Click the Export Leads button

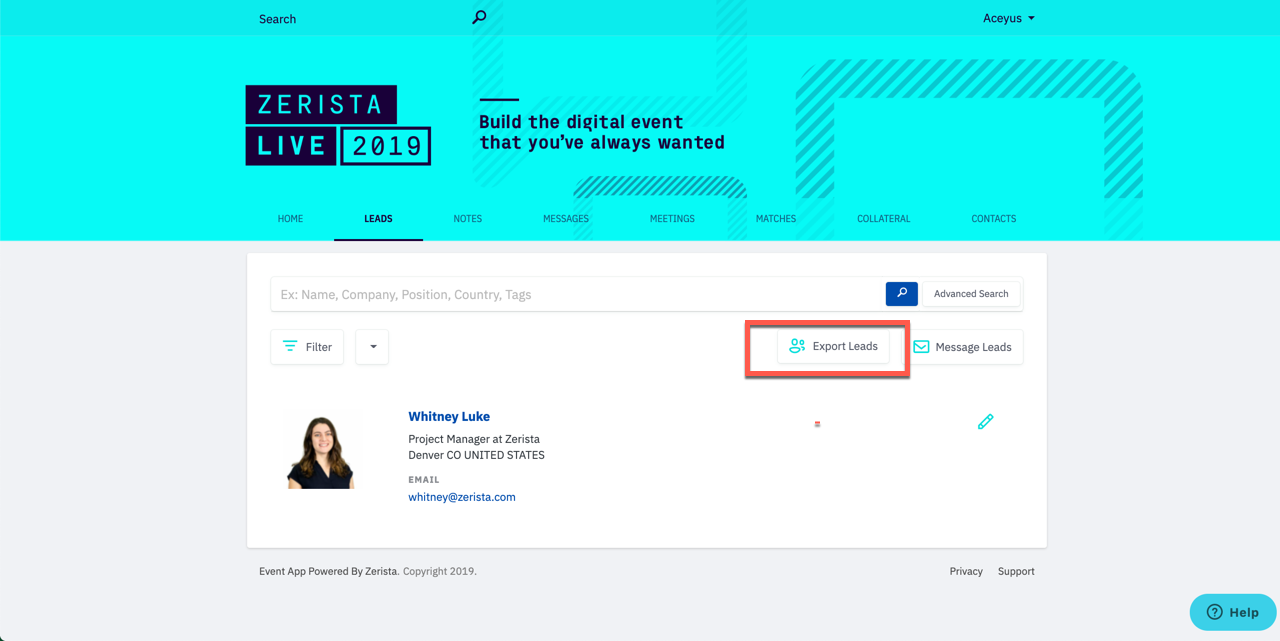coord(833,346)
